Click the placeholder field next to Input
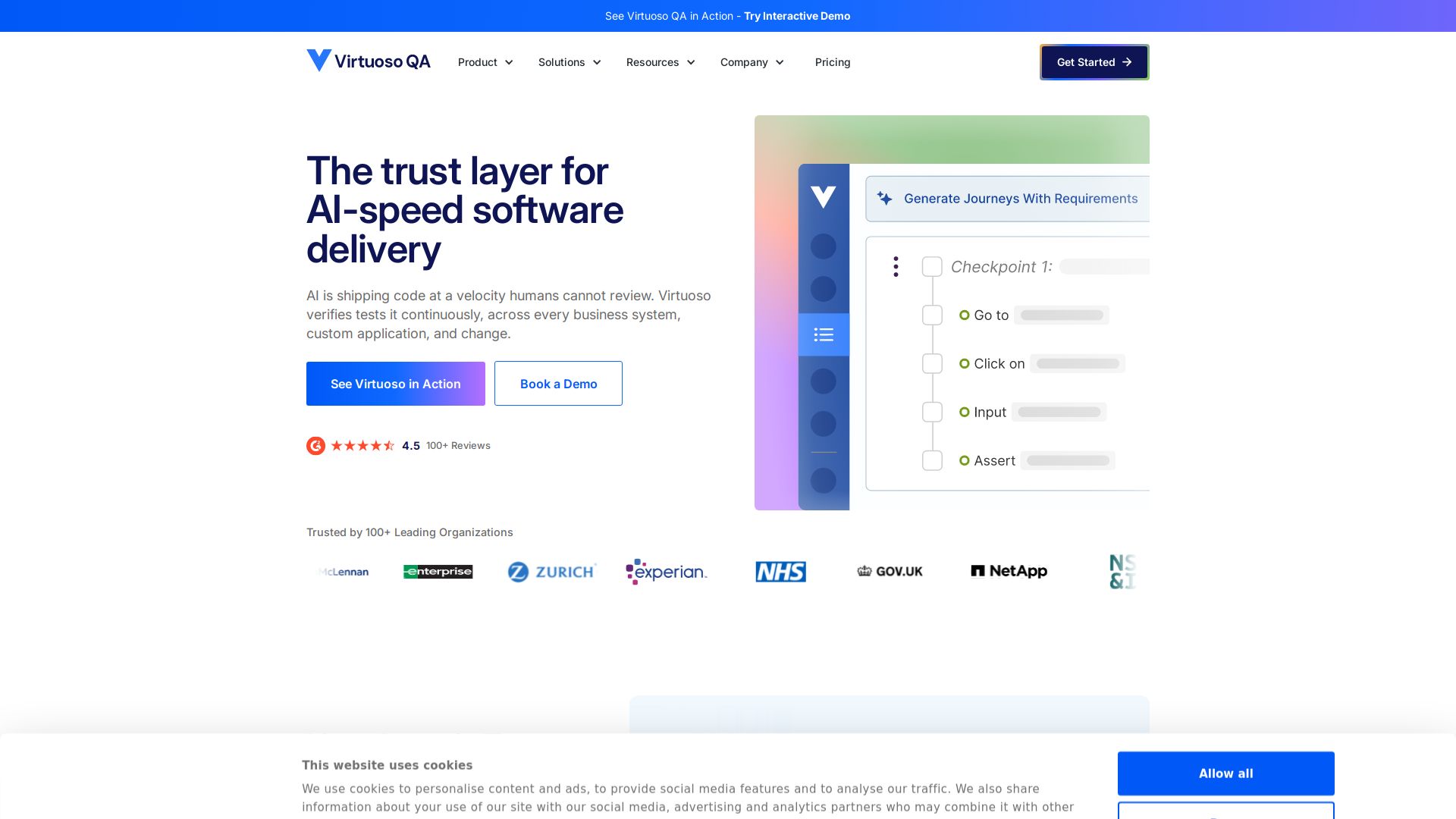 (1059, 413)
